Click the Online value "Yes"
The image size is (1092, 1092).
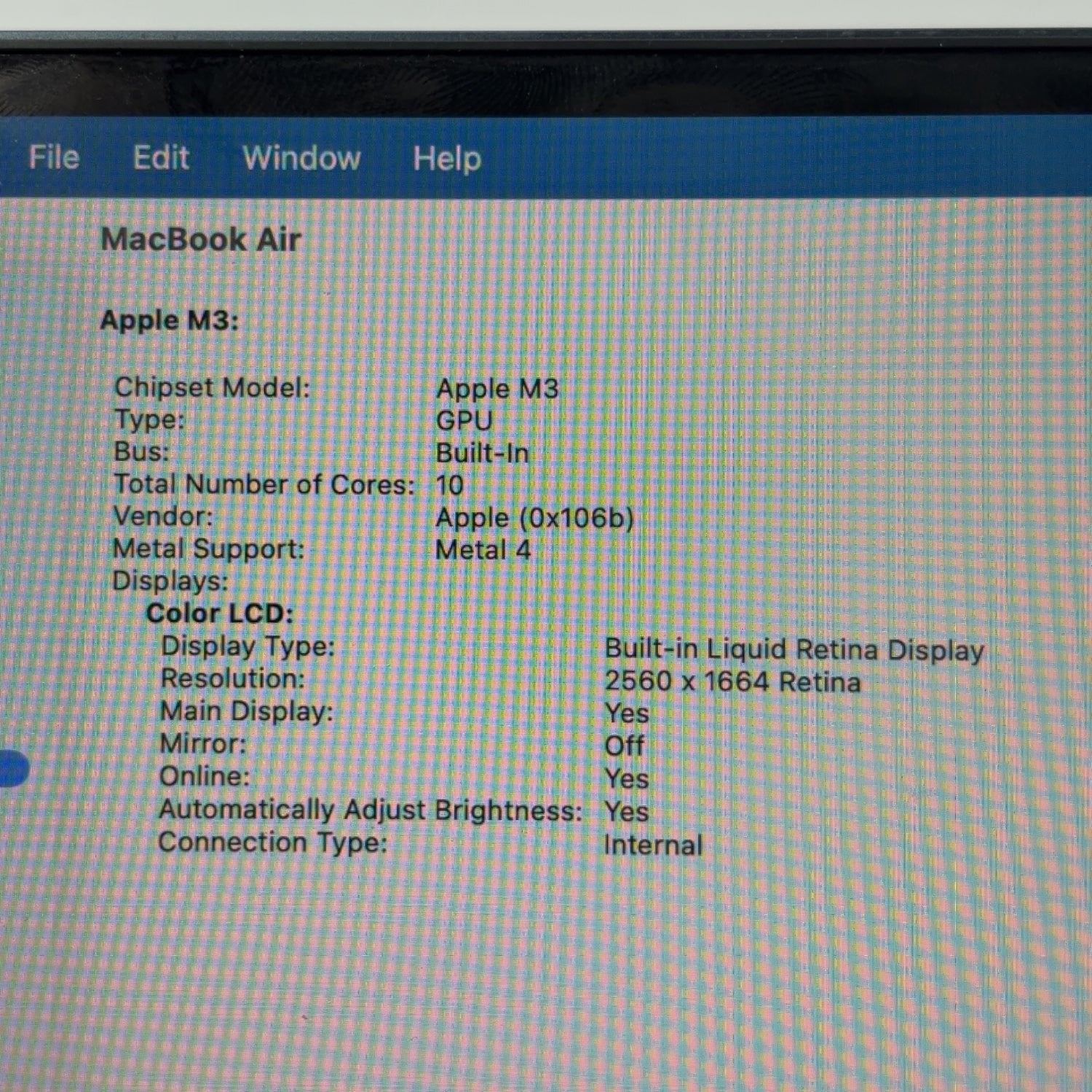(x=626, y=778)
